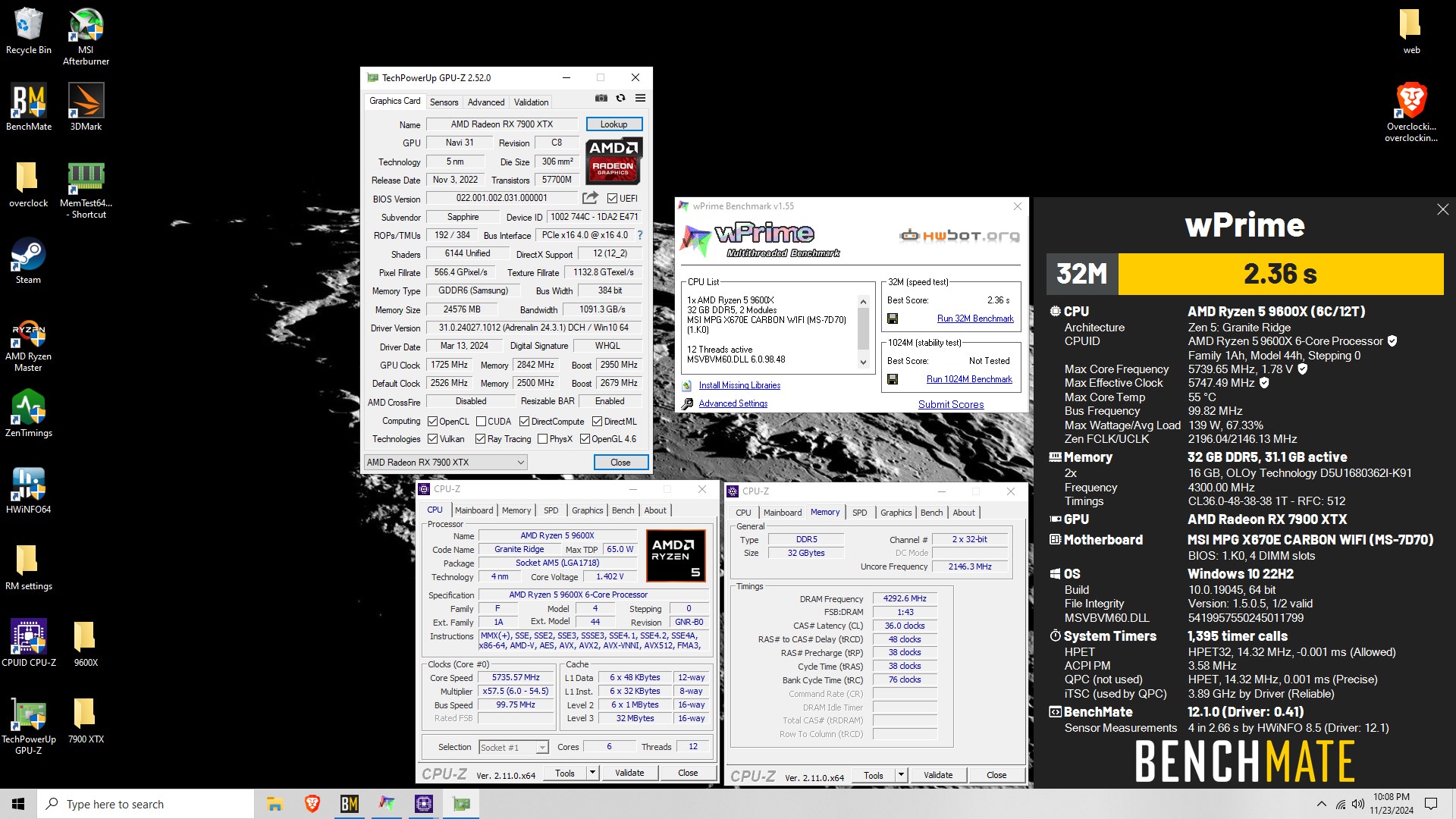The width and height of the screenshot is (1456, 819).
Task: Switch to Advanced tab in GPU-Z
Action: click(x=486, y=102)
